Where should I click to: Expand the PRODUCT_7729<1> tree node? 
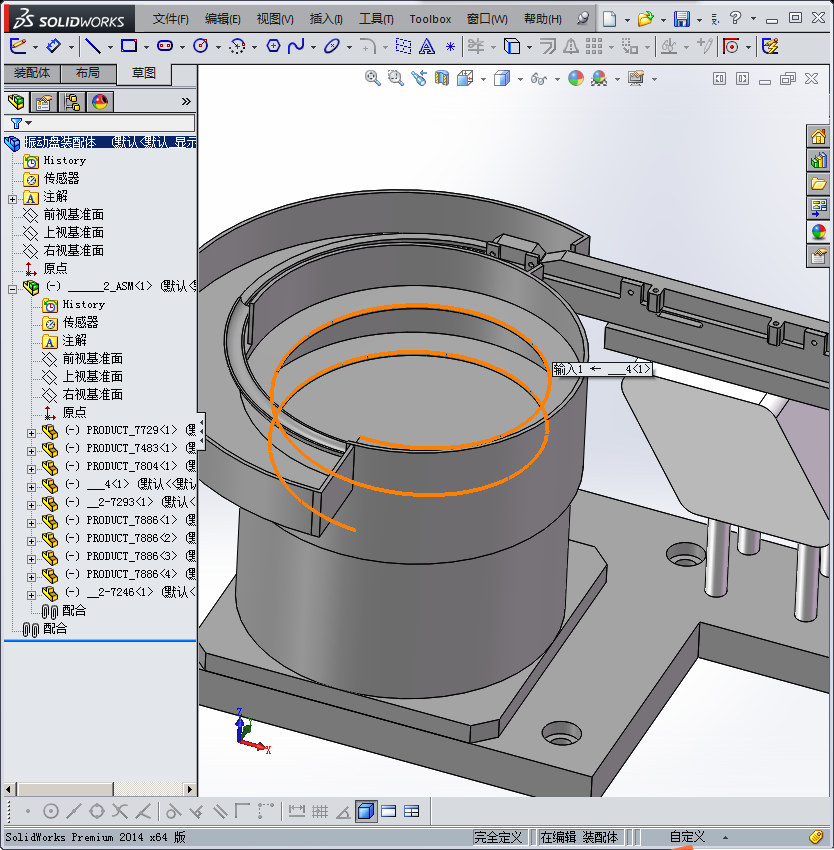point(31,431)
